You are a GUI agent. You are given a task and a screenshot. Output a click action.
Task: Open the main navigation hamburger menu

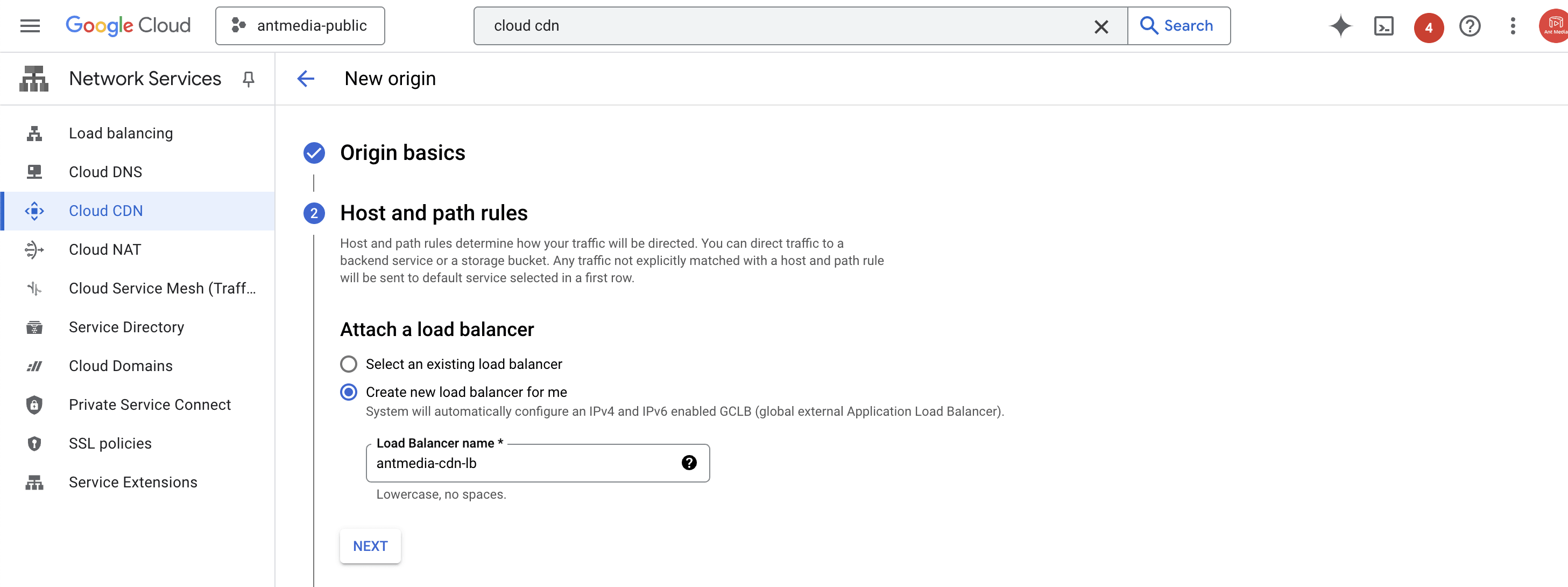point(30,25)
